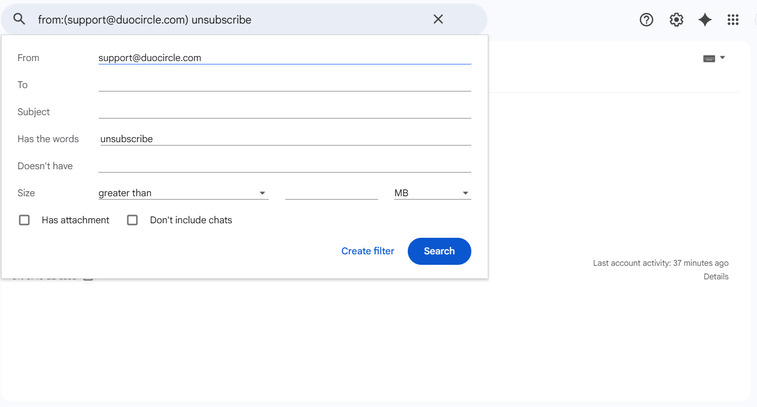Focus the To input field
Screen dimensions: 757x407
pos(284,85)
